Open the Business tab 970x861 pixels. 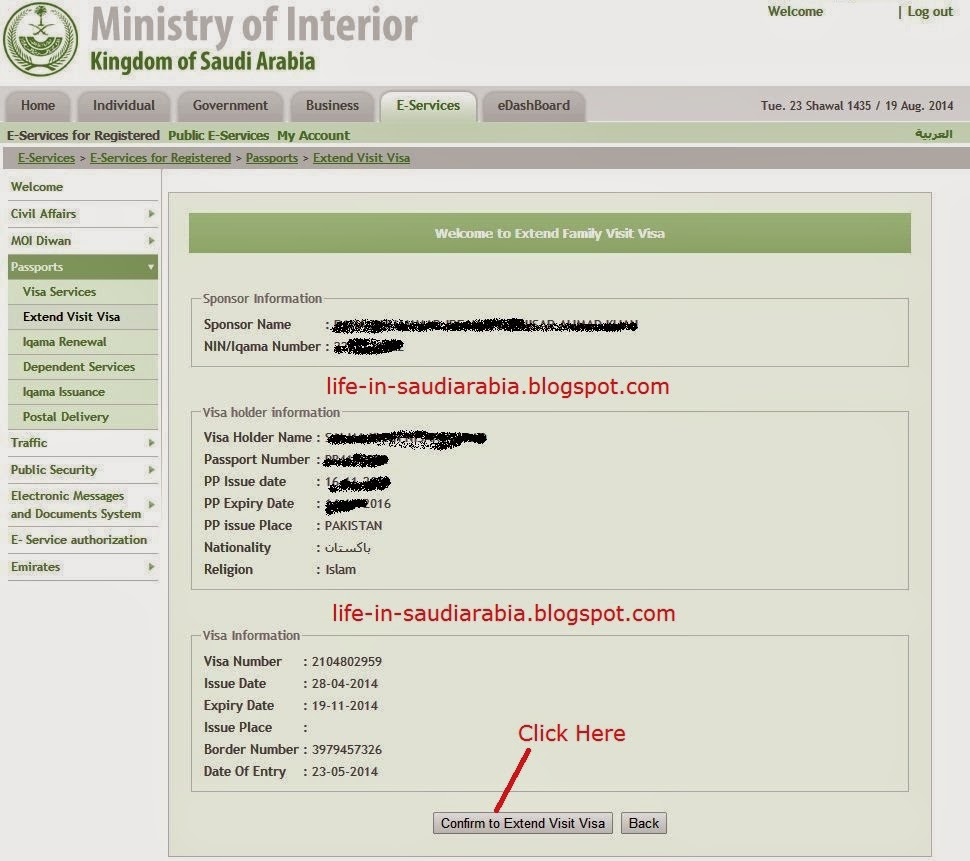pyautogui.click(x=332, y=106)
